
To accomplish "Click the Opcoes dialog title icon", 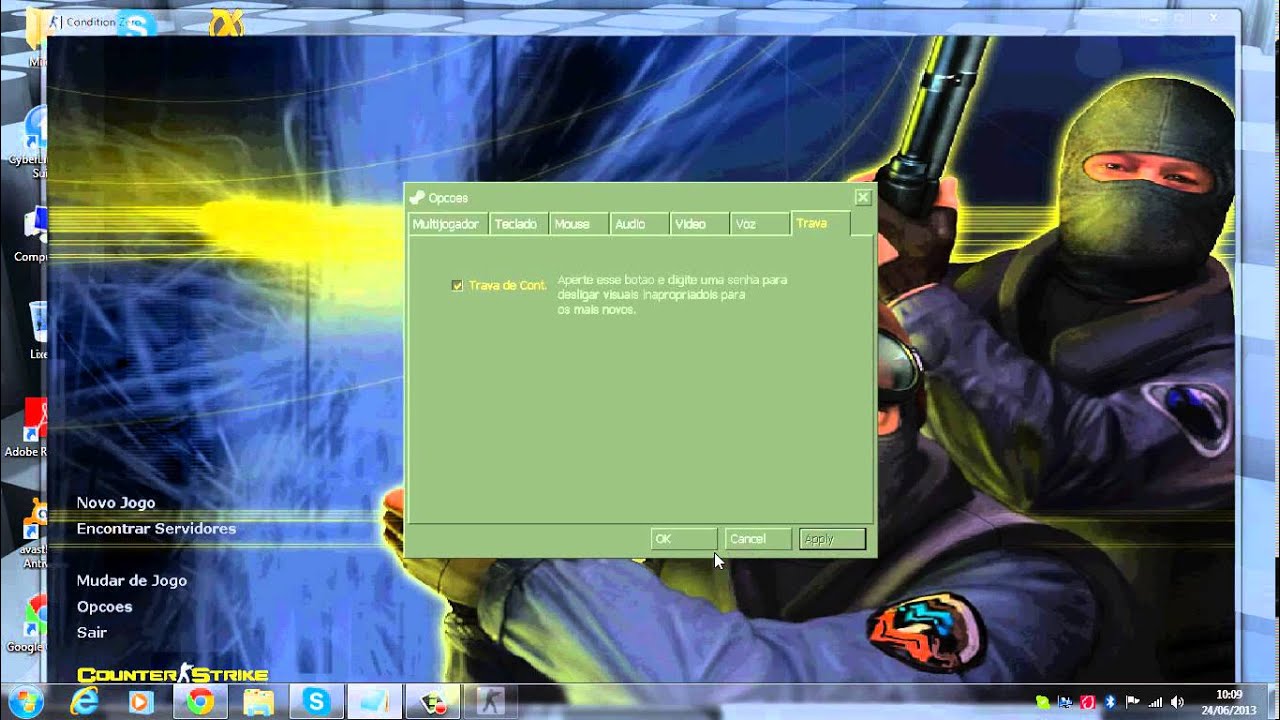I will click(x=417, y=198).
